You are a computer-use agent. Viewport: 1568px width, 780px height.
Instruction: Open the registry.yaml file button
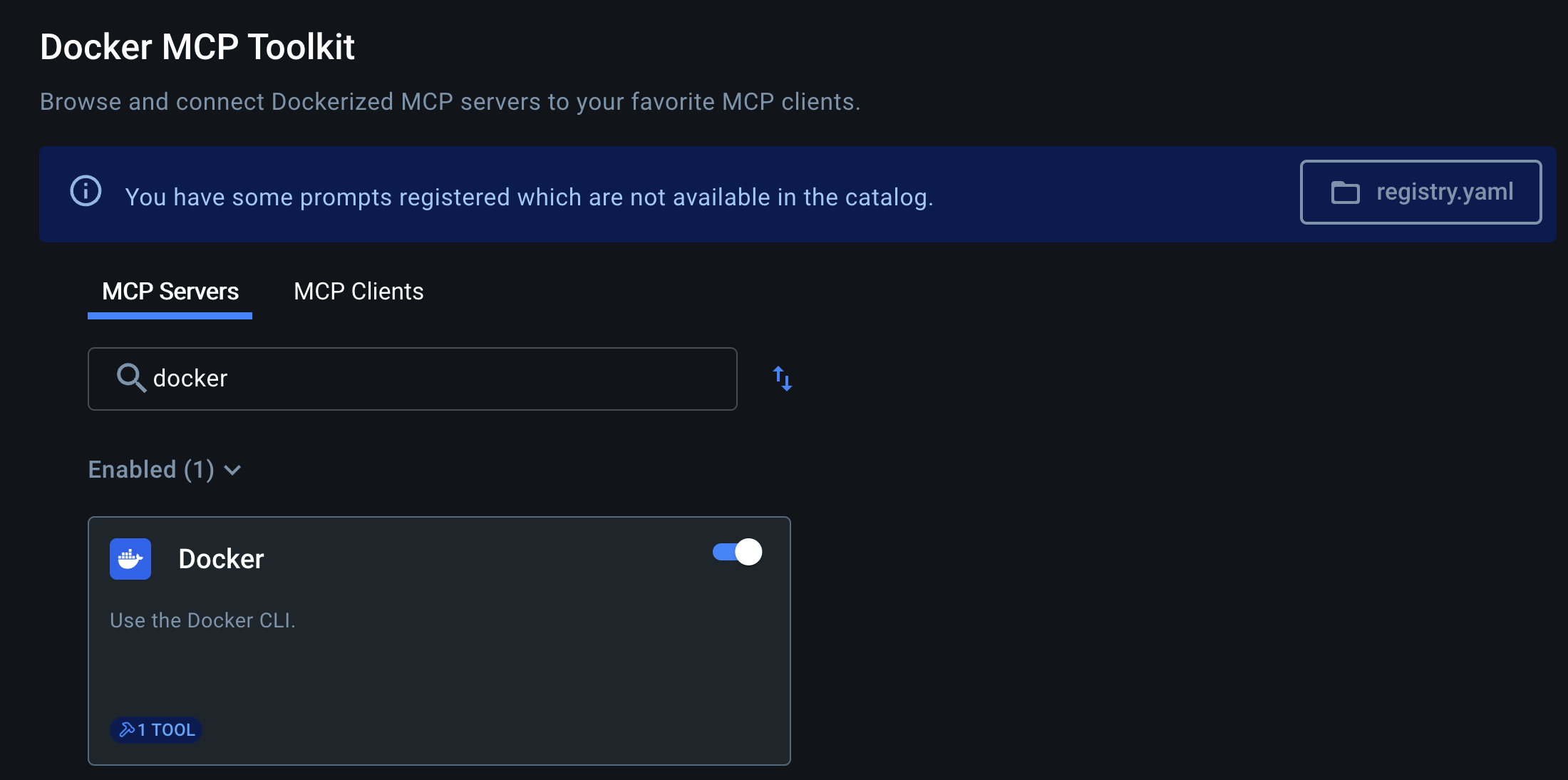1420,193
